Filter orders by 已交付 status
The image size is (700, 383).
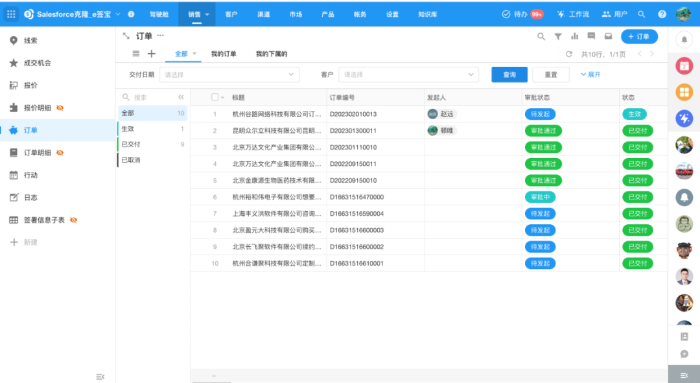(152, 144)
